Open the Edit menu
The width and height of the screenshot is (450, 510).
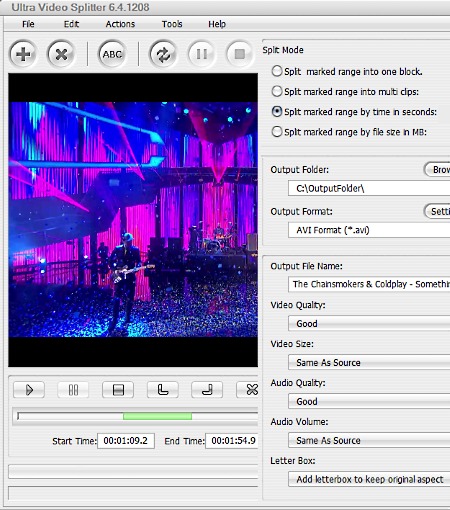click(71, 24)
